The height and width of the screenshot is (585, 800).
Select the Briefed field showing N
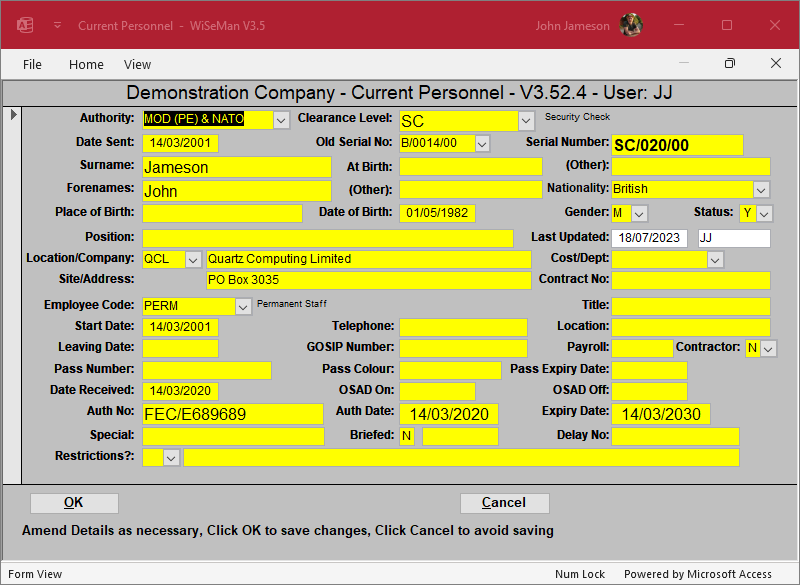406,436
